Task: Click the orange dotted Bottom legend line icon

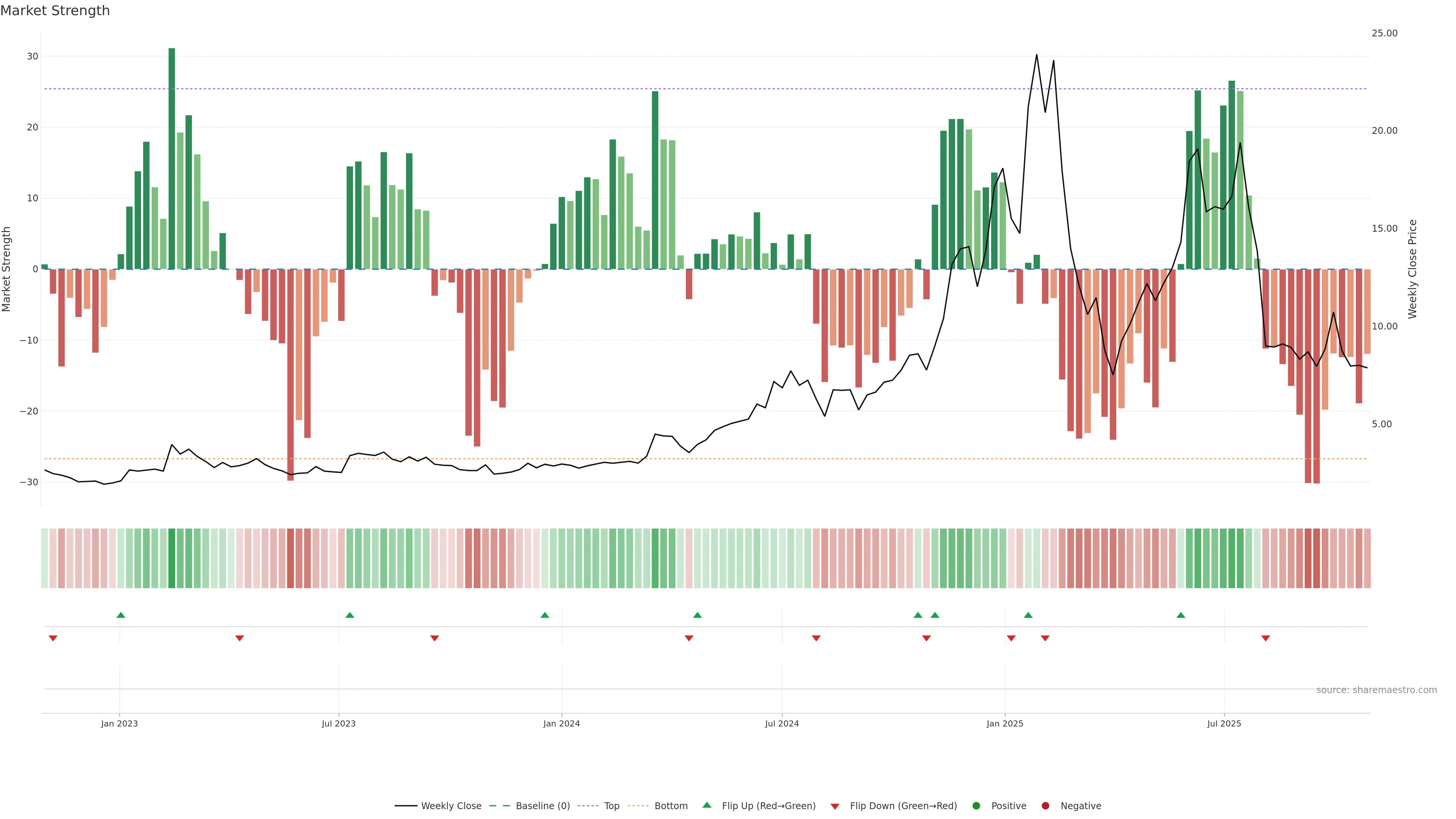Action: 638,805
